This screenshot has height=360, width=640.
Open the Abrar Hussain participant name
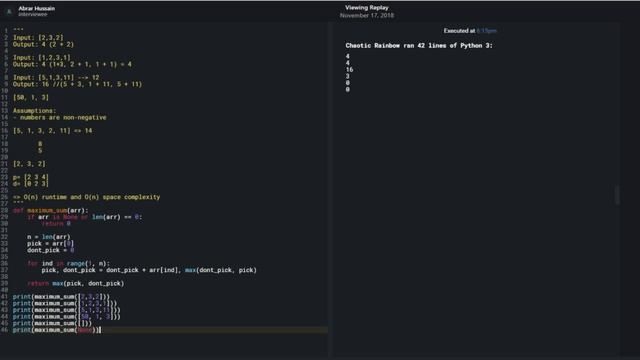click(36, 8)
